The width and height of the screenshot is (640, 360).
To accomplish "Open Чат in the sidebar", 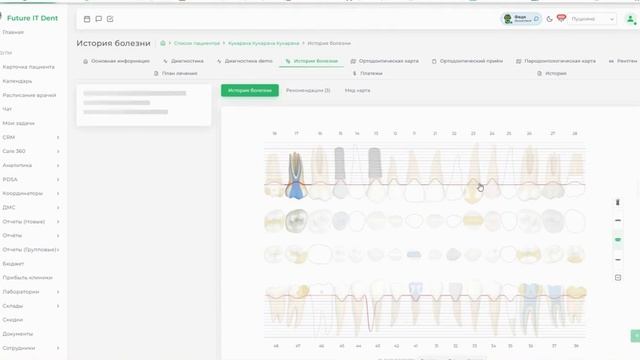I will [x=7, y=109].
